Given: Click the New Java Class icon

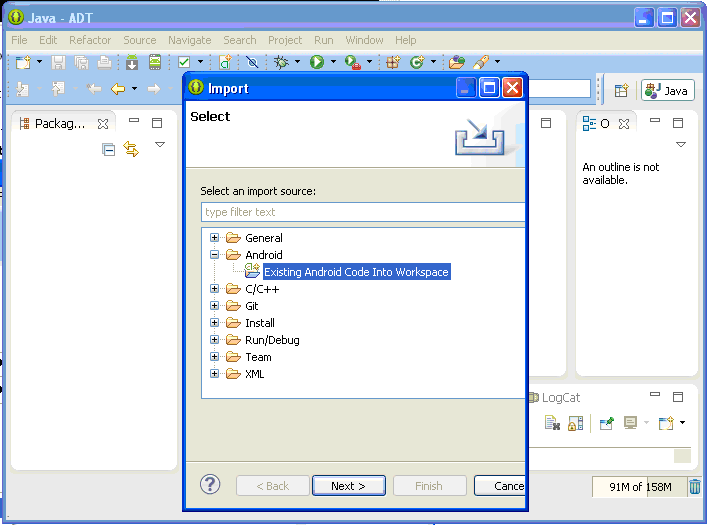Looking at the screenshot, I should [417, 62].
